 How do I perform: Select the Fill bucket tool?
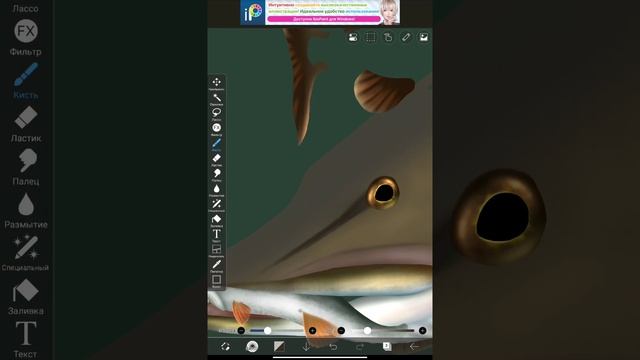(x=216, y=220)
